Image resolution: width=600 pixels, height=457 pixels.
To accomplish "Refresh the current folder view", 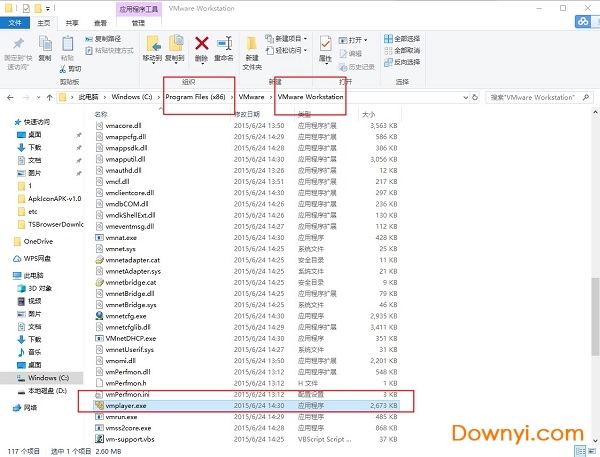I will 475,97.
